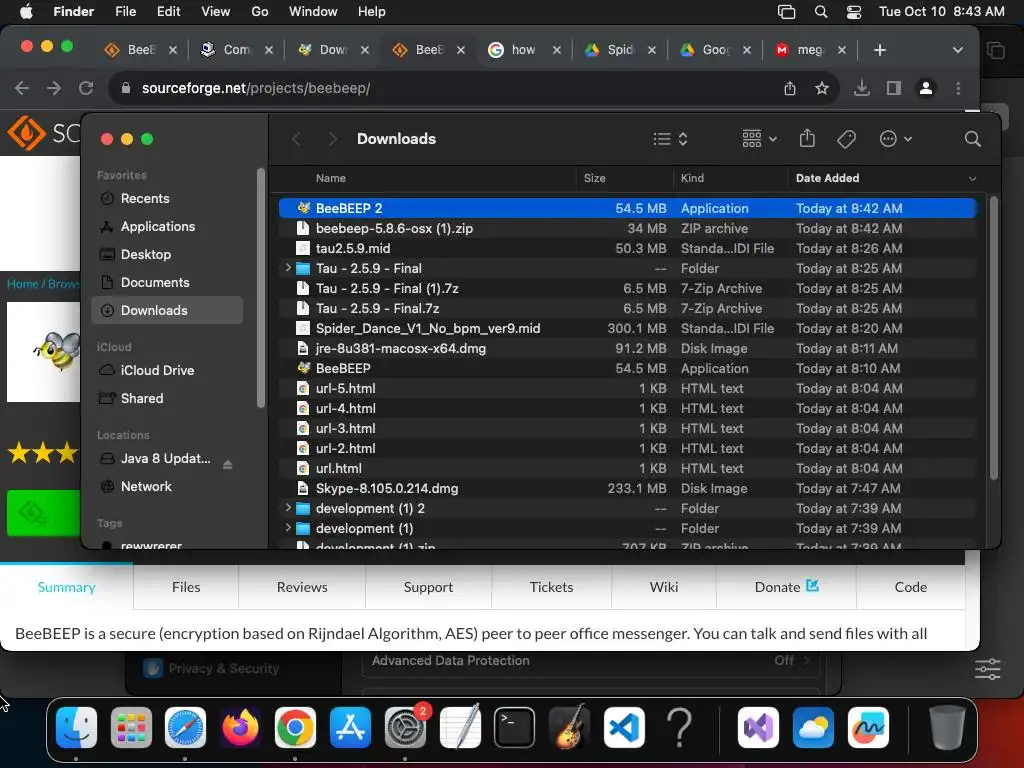The width and height of the screenshot is (1024, 768).
Task: Open Spotlight search in menu bar
Action: tap(821, 12)
